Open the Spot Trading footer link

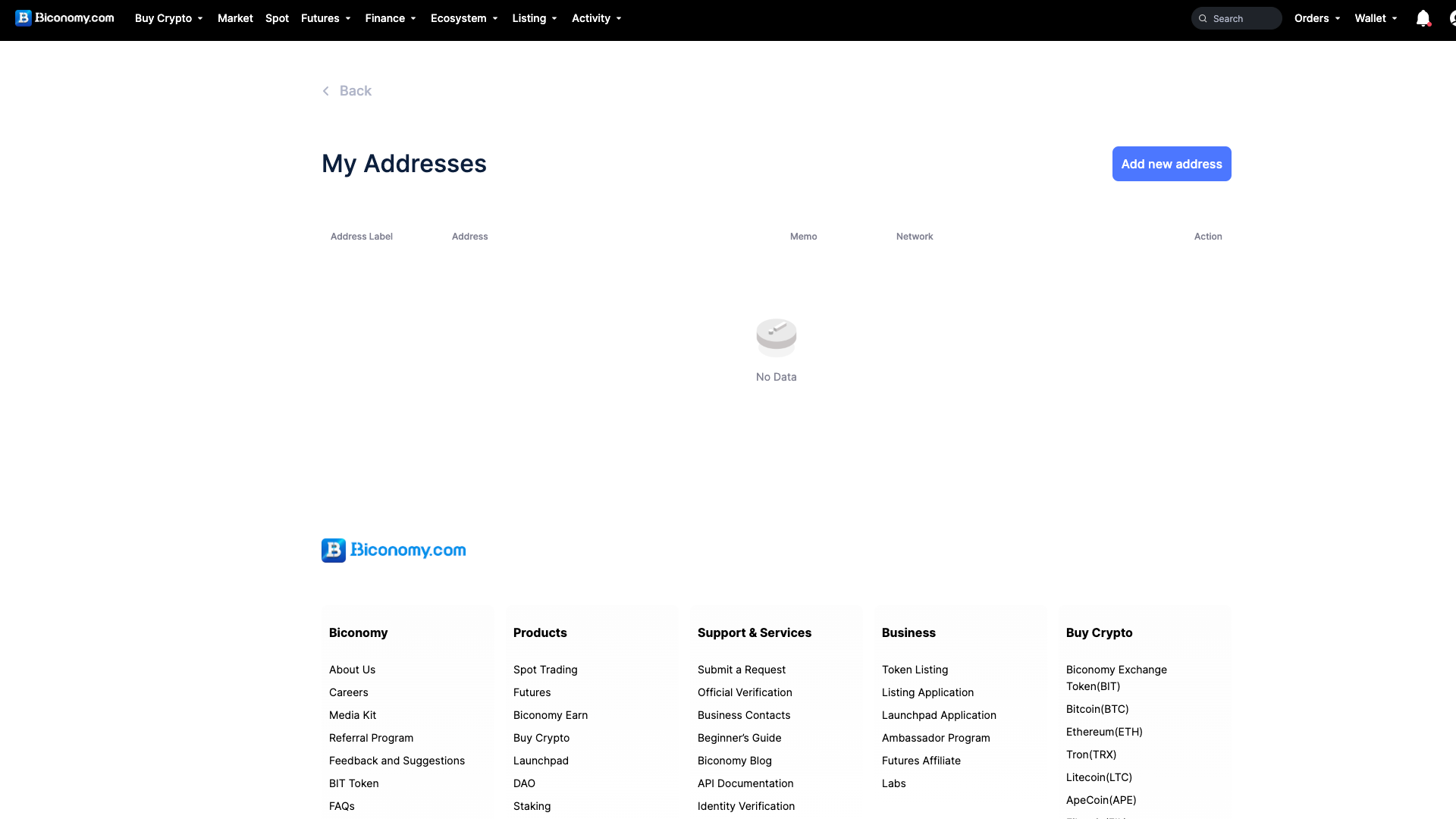(545, 670)
